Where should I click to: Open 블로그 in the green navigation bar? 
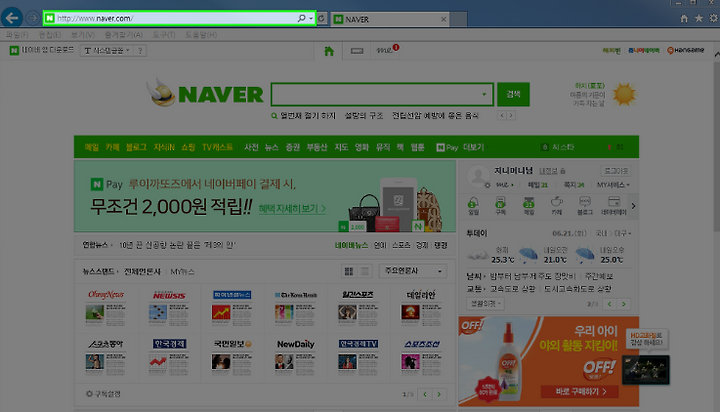[136, 147]
